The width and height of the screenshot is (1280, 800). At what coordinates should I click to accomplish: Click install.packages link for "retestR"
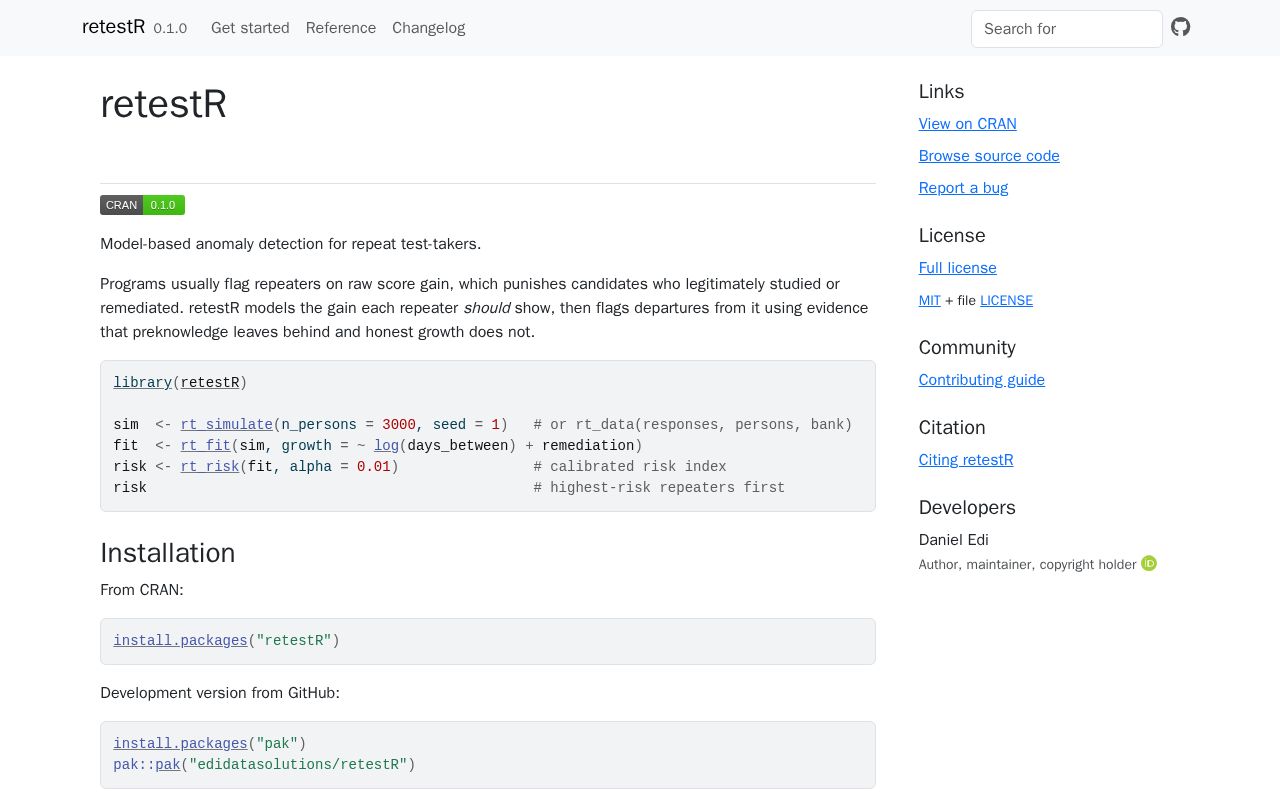(x=180, y=641)
